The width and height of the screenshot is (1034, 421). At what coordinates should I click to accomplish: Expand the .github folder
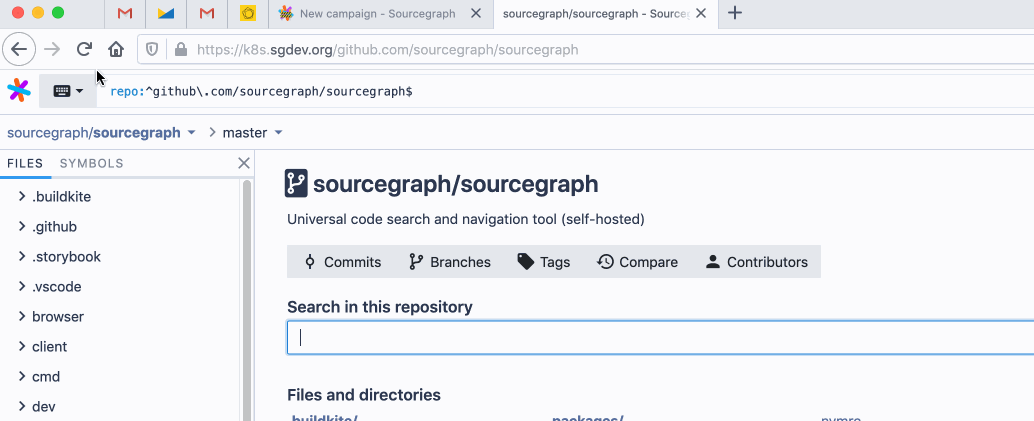(22, 226)
